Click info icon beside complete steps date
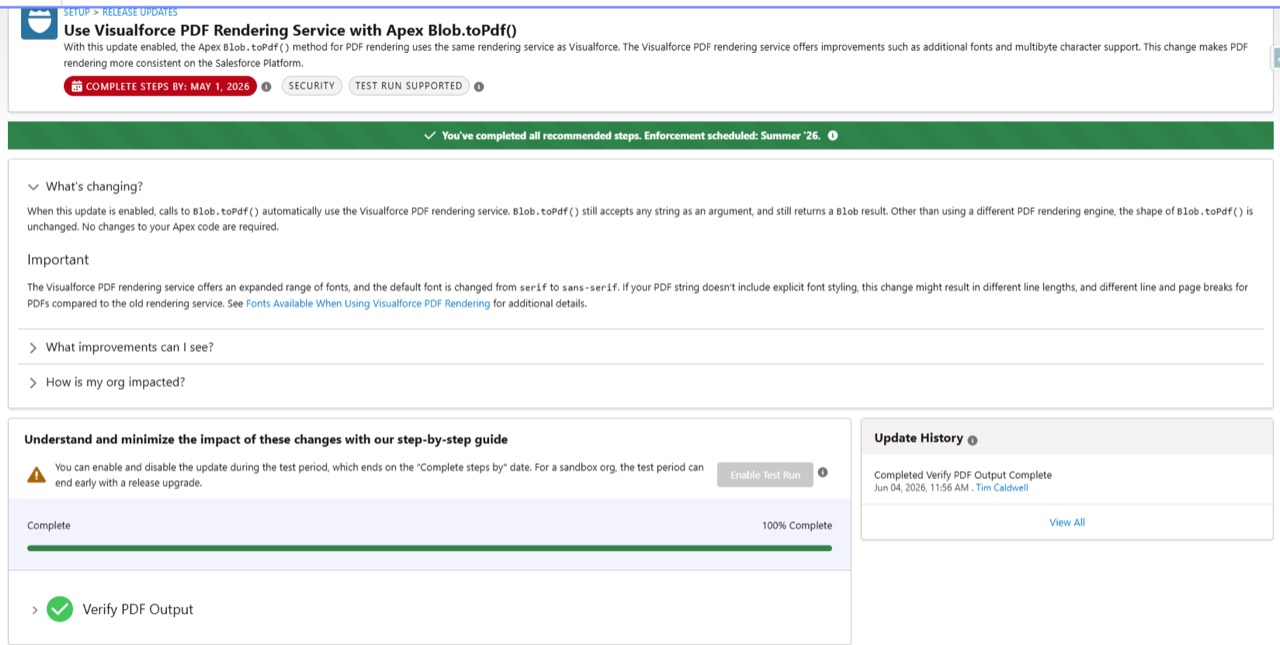 [x=266, y=86]
